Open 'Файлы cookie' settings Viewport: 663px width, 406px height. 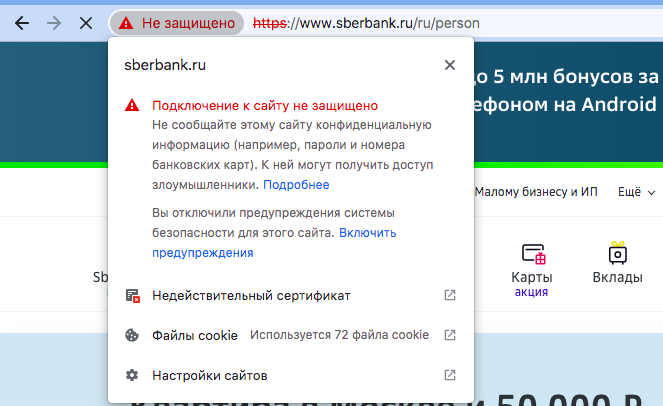(291, 335)
